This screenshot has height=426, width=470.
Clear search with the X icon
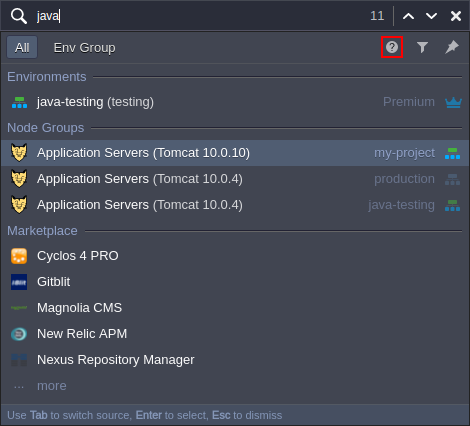point(456,16)
